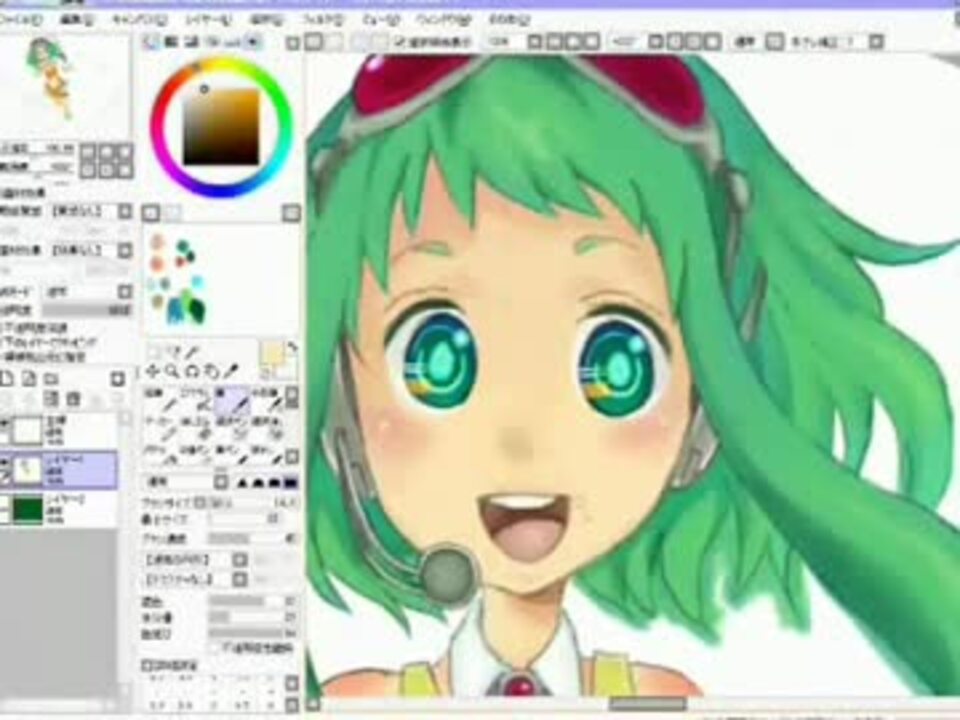Create a new layer icon
This screenshot has height=720, width=960.
(x=7, y=379)
